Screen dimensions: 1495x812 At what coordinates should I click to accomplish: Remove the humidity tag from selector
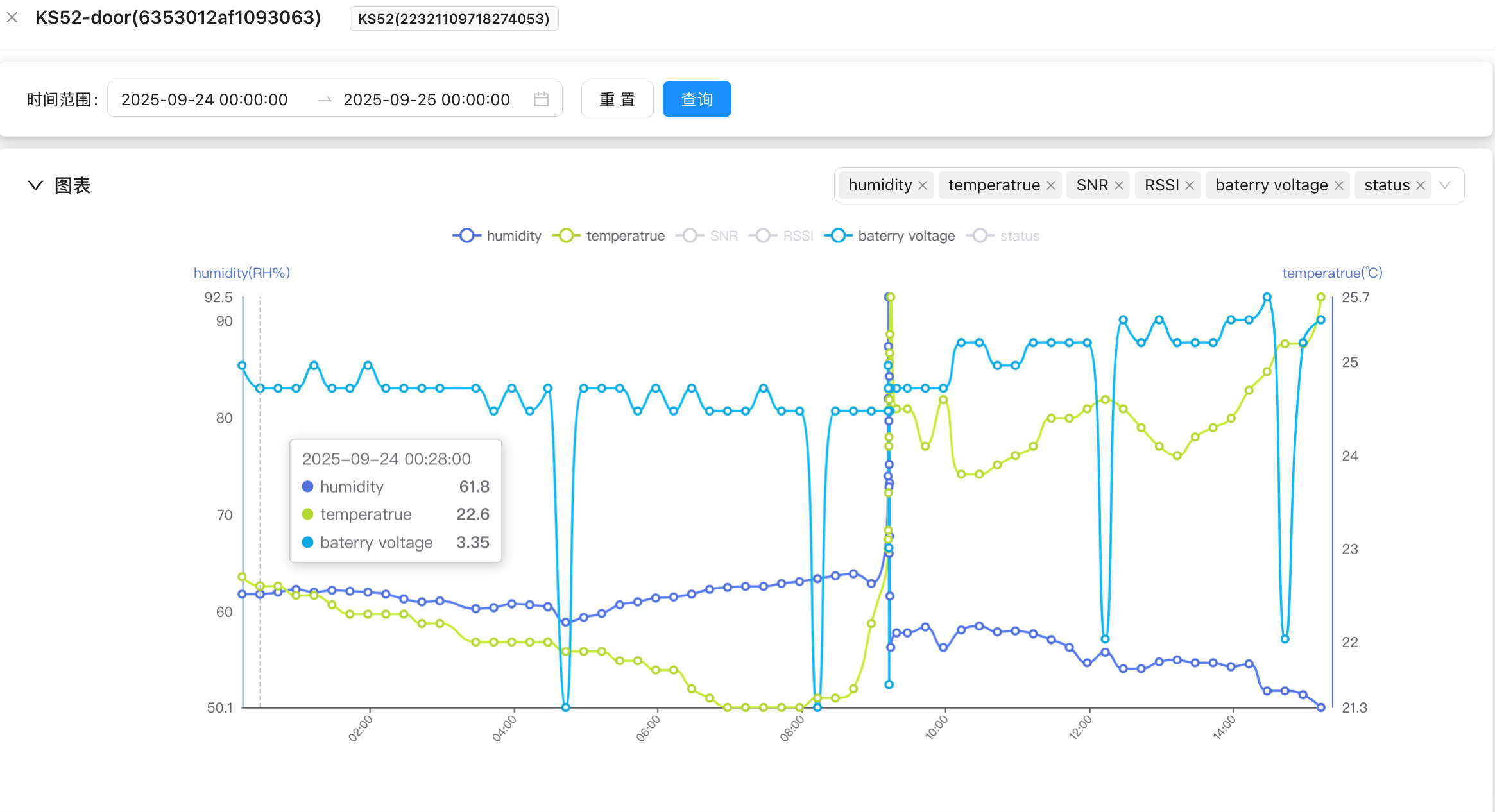point(923,185)
